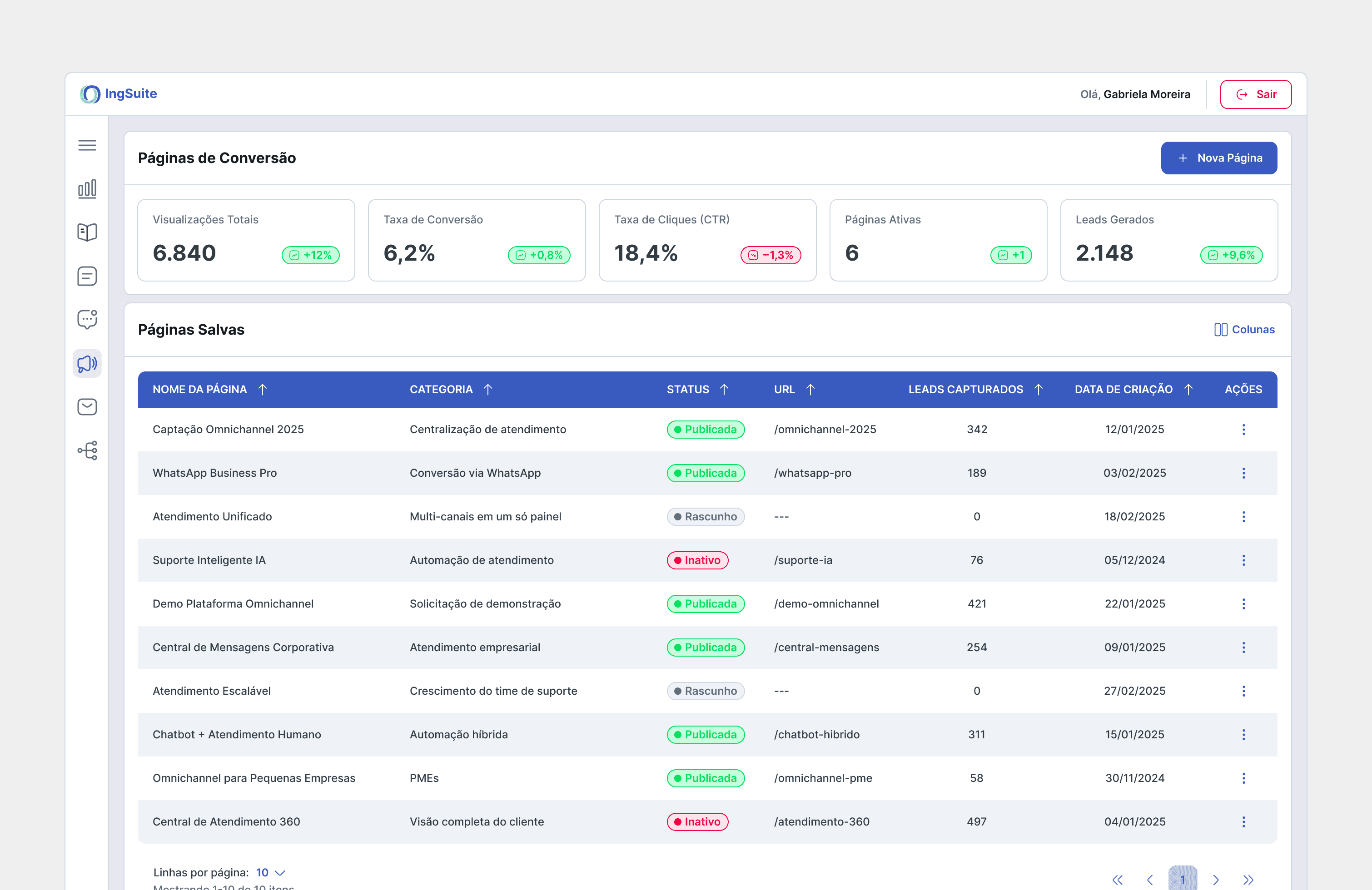Click the open book sidebar icon
This screenshot has width=1372, height=890.
click(87, 232)
